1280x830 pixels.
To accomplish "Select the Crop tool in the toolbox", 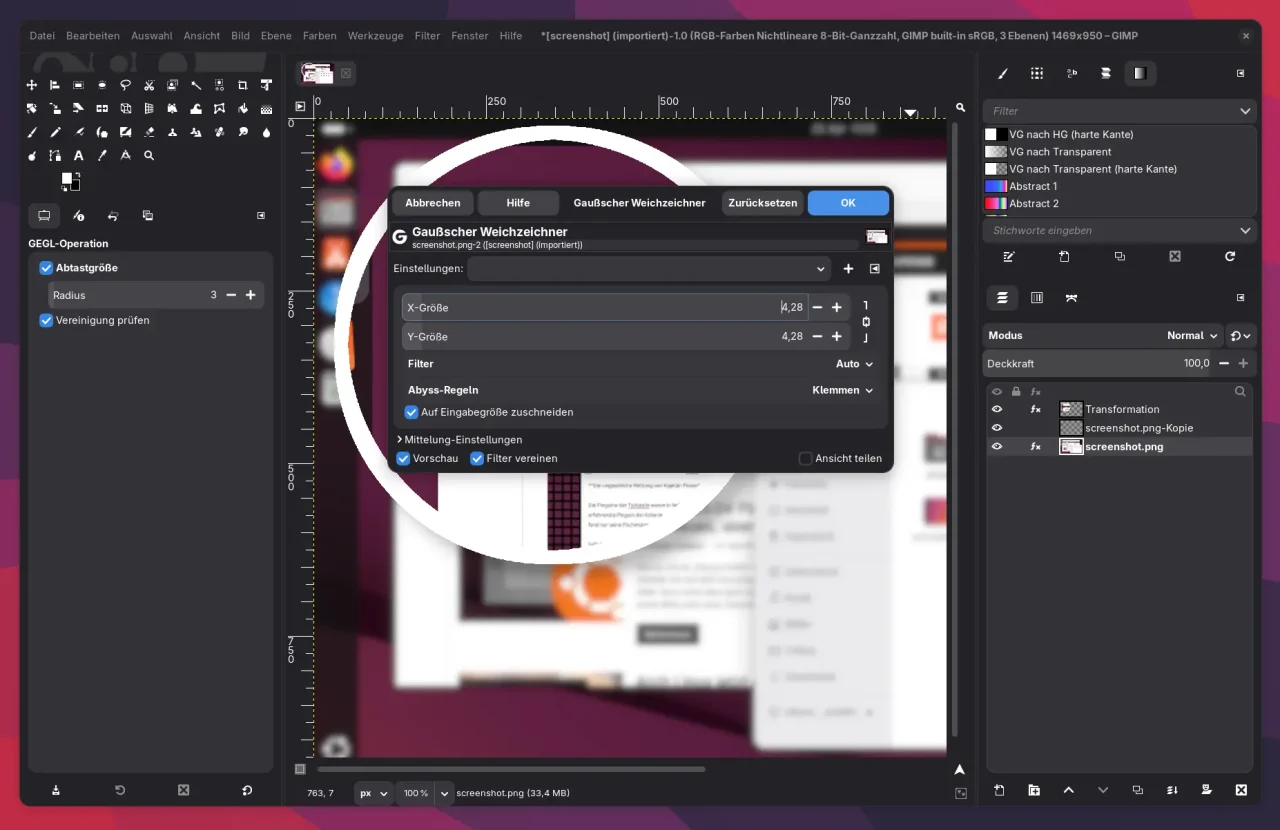I will click(242, 86).
